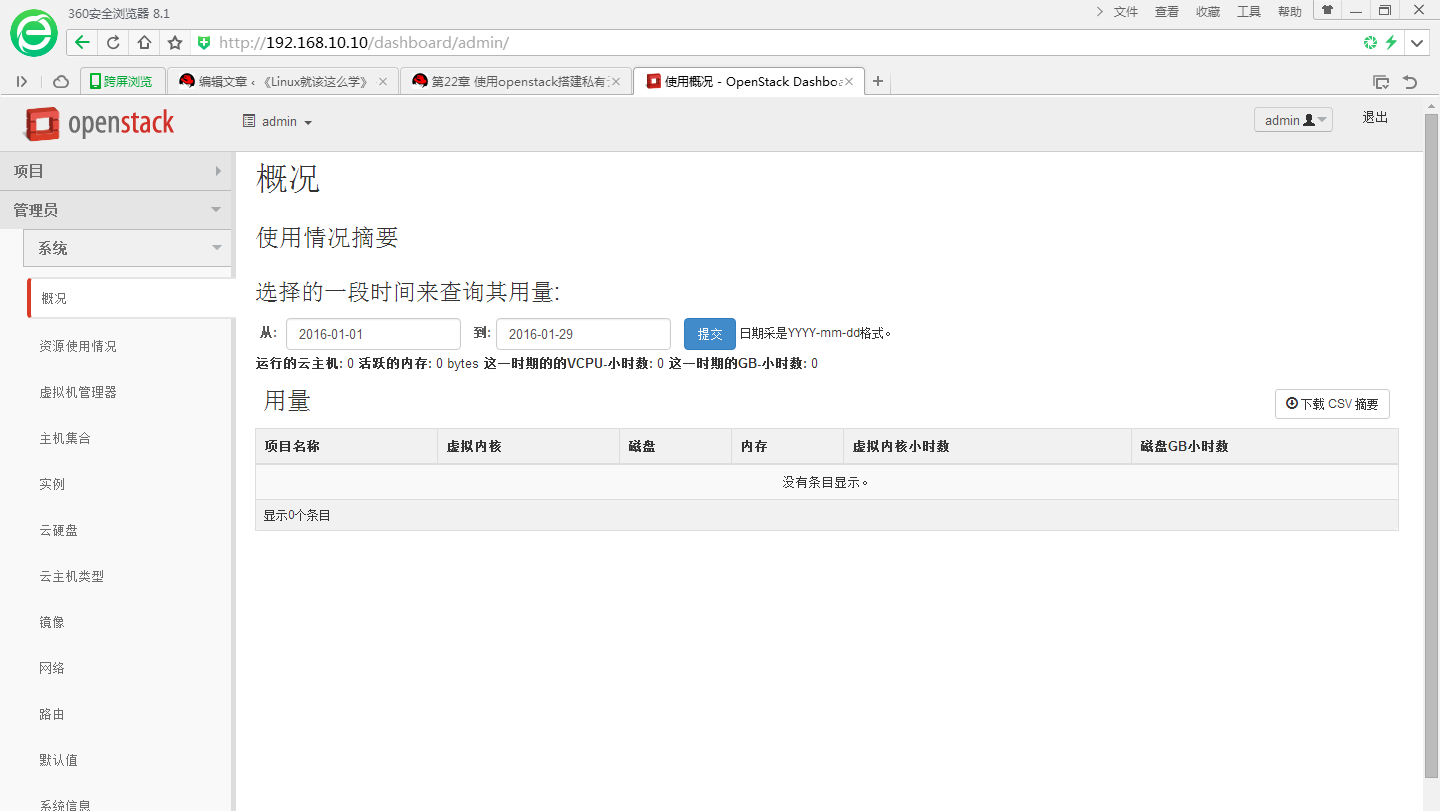The height and width of the screenshot is (811, 1440).
Task: Go to browser home page icon
Action: pyautogui.click(x=144, y=43)
